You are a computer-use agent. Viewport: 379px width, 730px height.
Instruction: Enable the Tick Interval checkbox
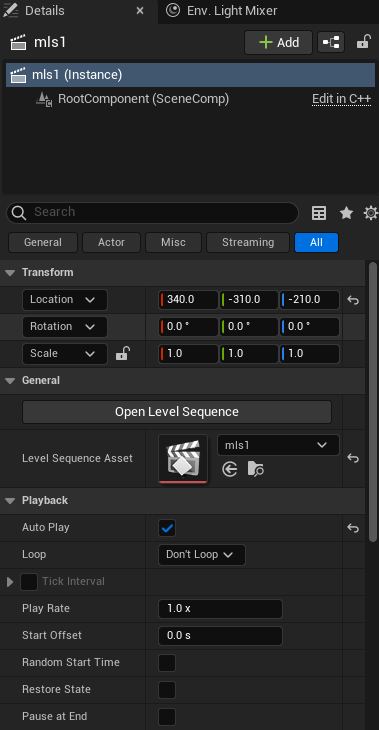(29, 582)
